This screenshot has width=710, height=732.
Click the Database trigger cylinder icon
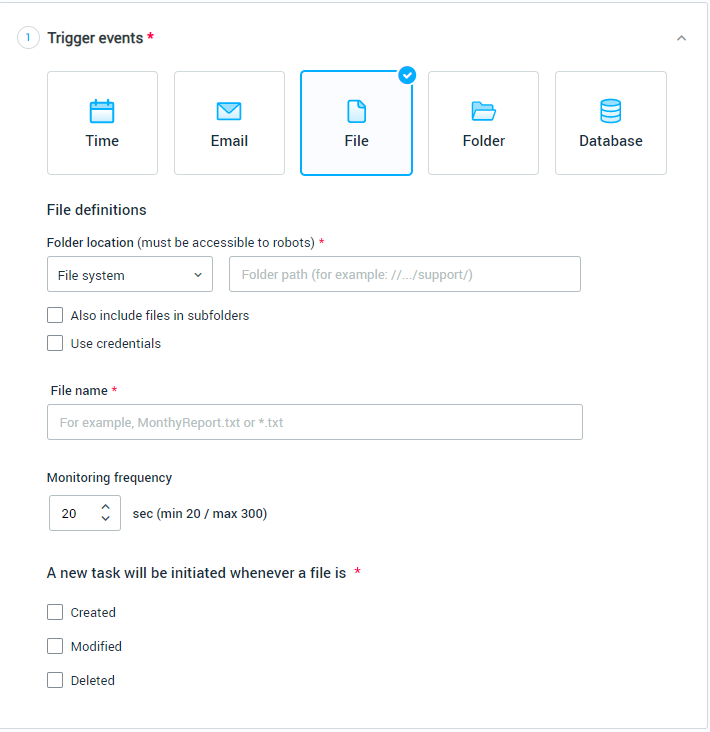tap(611, 111)
